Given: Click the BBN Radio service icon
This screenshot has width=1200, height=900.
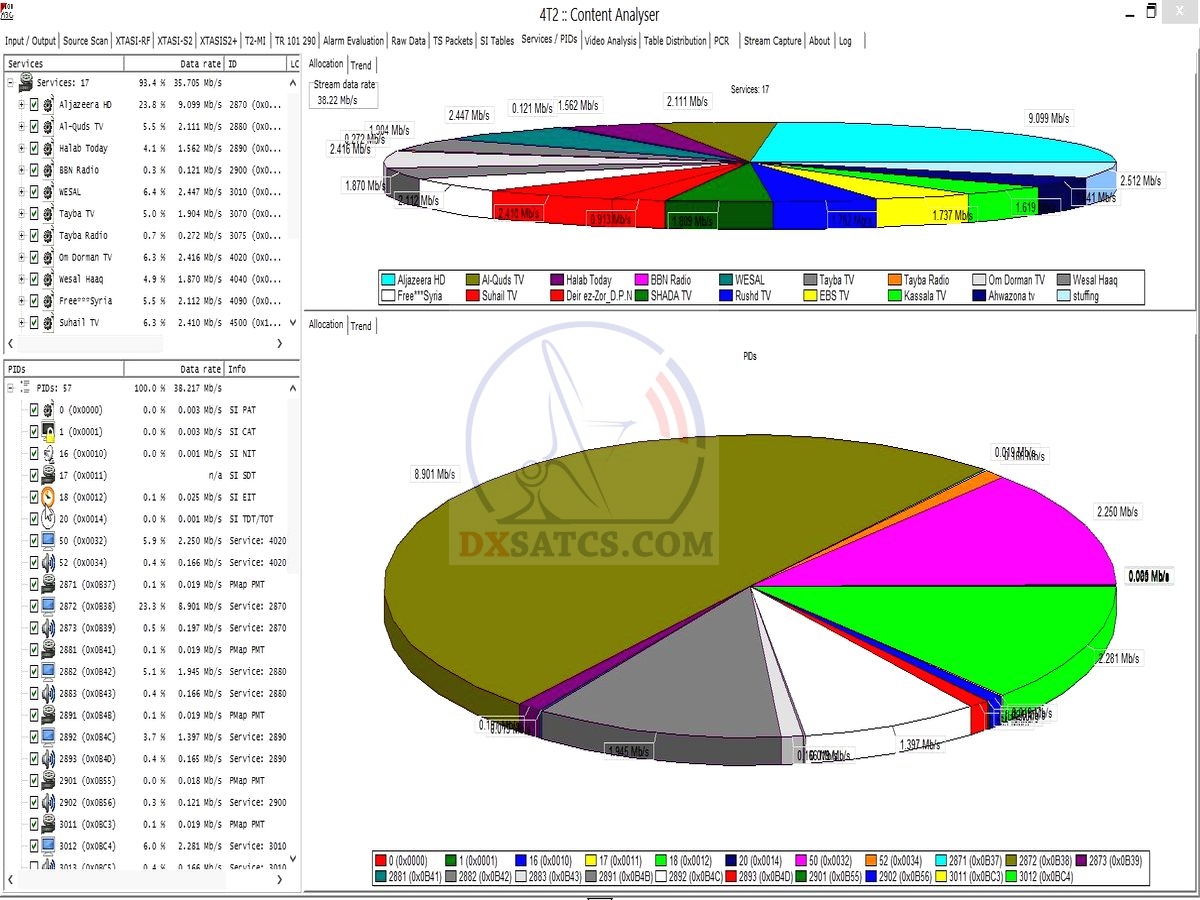Looking at the screenshot, I should pos(49,170).
